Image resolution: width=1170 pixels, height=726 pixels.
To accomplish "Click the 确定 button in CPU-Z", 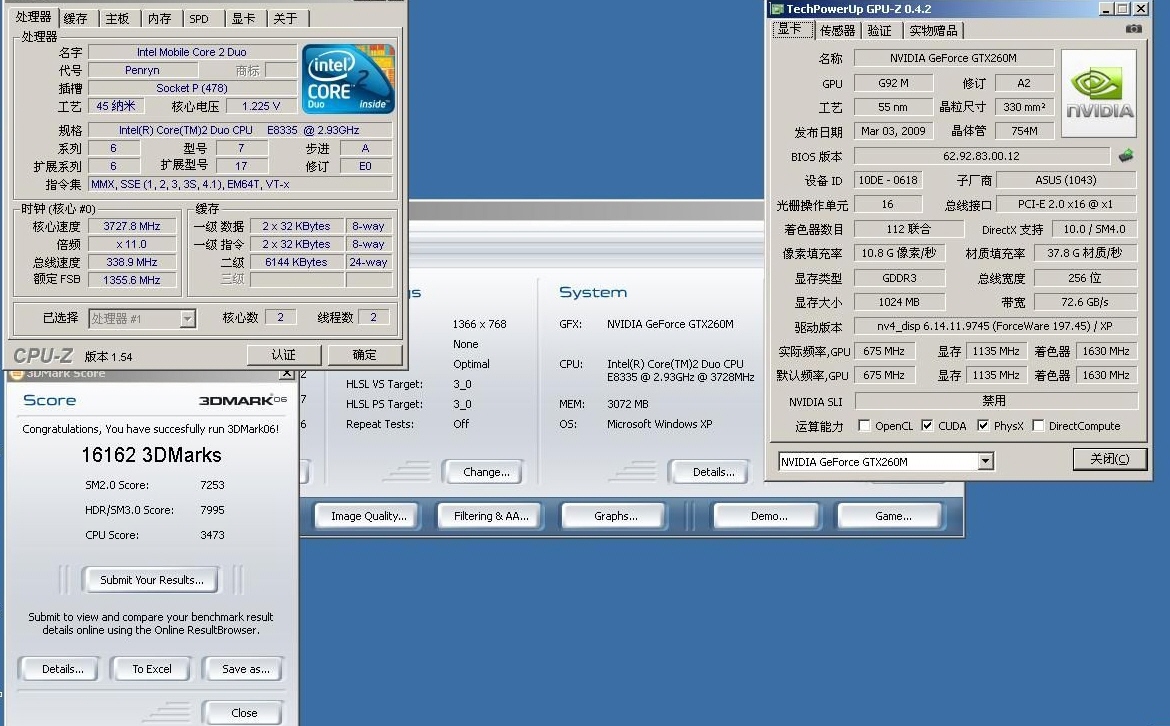I will point(364,354).
